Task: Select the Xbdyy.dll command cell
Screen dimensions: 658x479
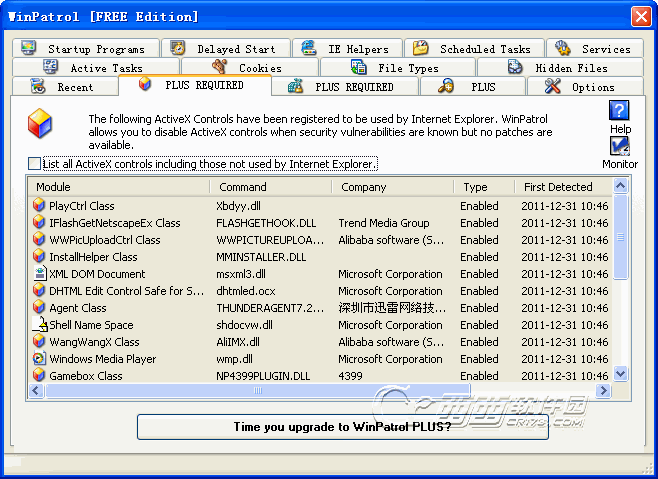Action: 238,206
